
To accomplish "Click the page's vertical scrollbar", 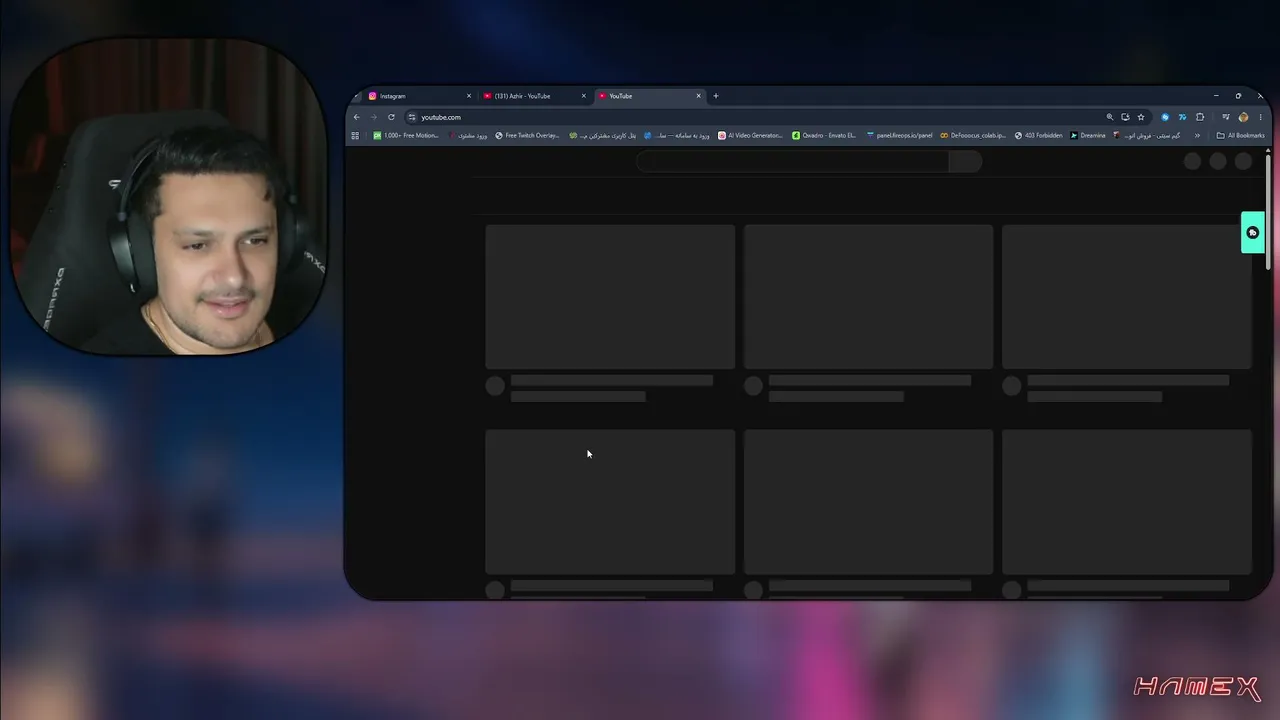I will 1268,210.
